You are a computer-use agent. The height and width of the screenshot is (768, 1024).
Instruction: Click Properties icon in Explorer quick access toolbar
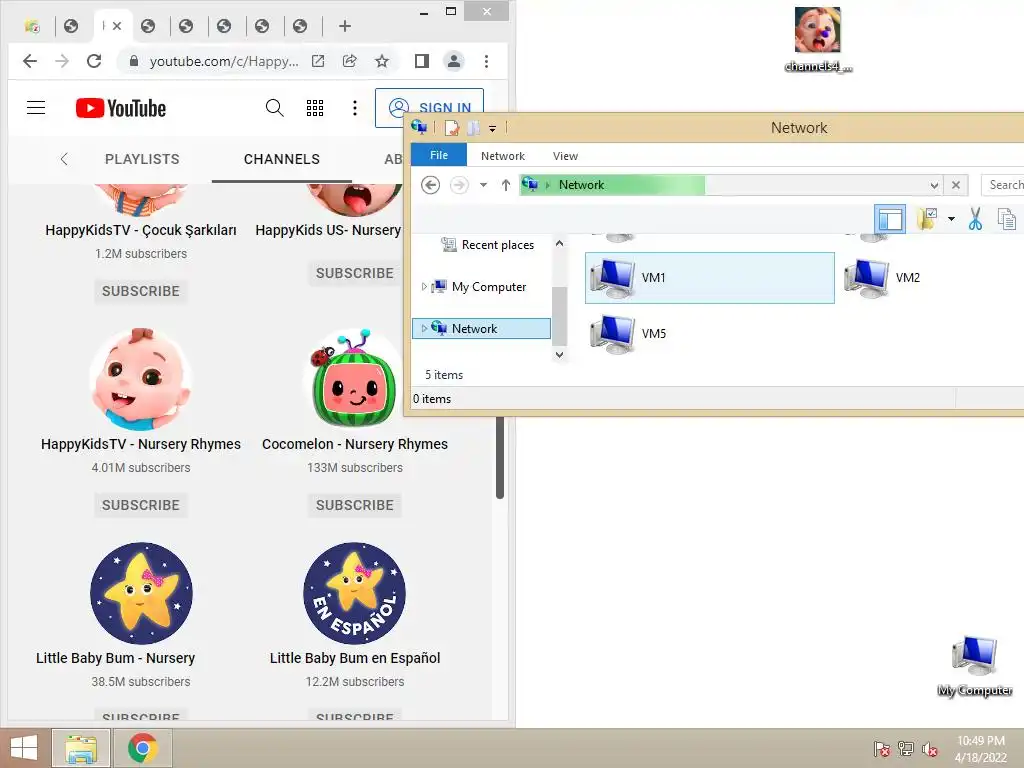(452, 128)
